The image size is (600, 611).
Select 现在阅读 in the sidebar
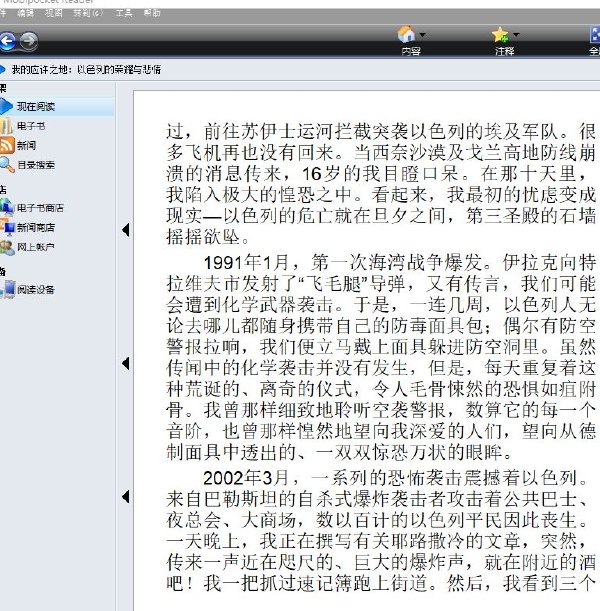pos(56,106)
